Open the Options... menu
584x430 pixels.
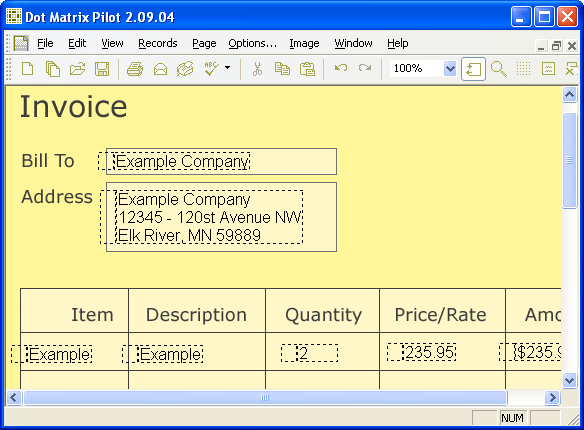coord(253,43)
